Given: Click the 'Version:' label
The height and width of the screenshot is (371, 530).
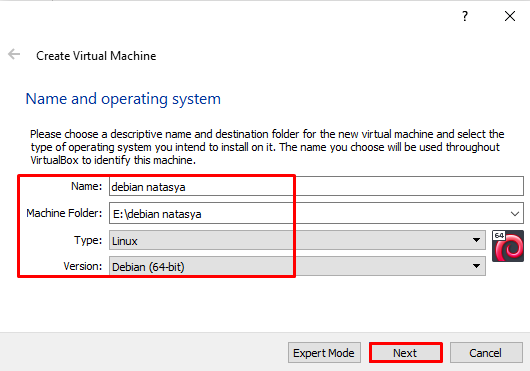Looking at the screenshot, I should pos(83,266).
